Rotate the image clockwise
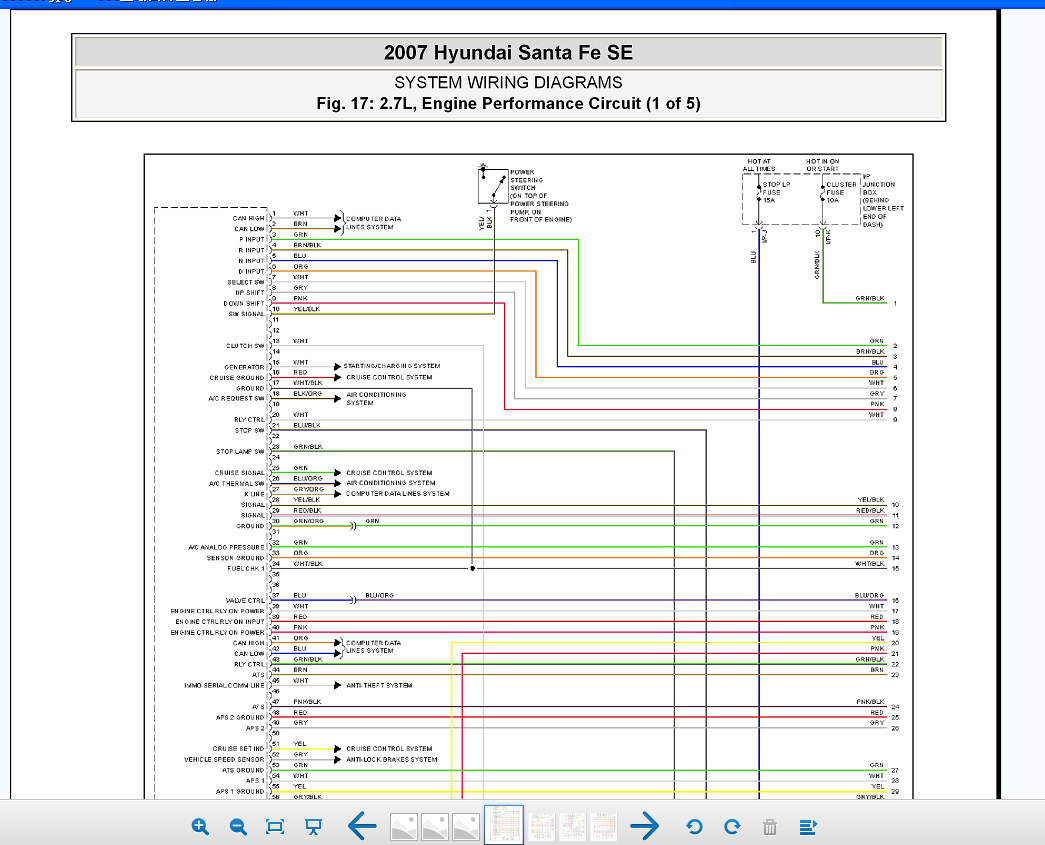 [x=732, y=827]
